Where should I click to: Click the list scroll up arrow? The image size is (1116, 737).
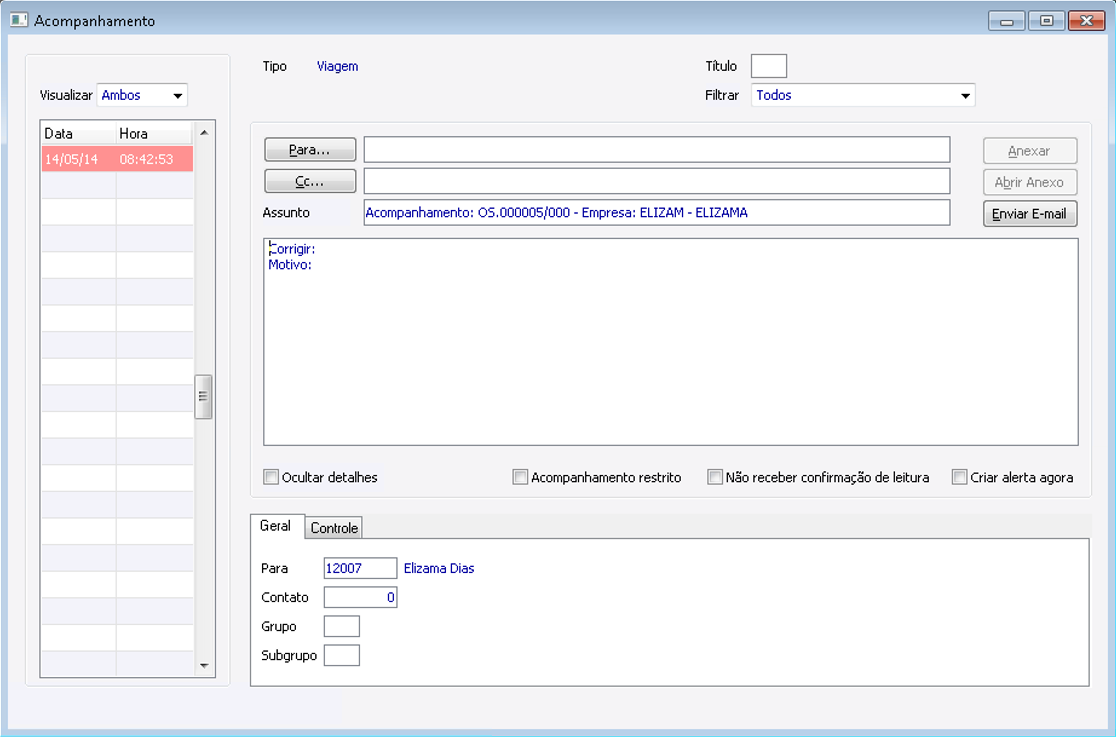pyautogui.click(x=204, y=133)
